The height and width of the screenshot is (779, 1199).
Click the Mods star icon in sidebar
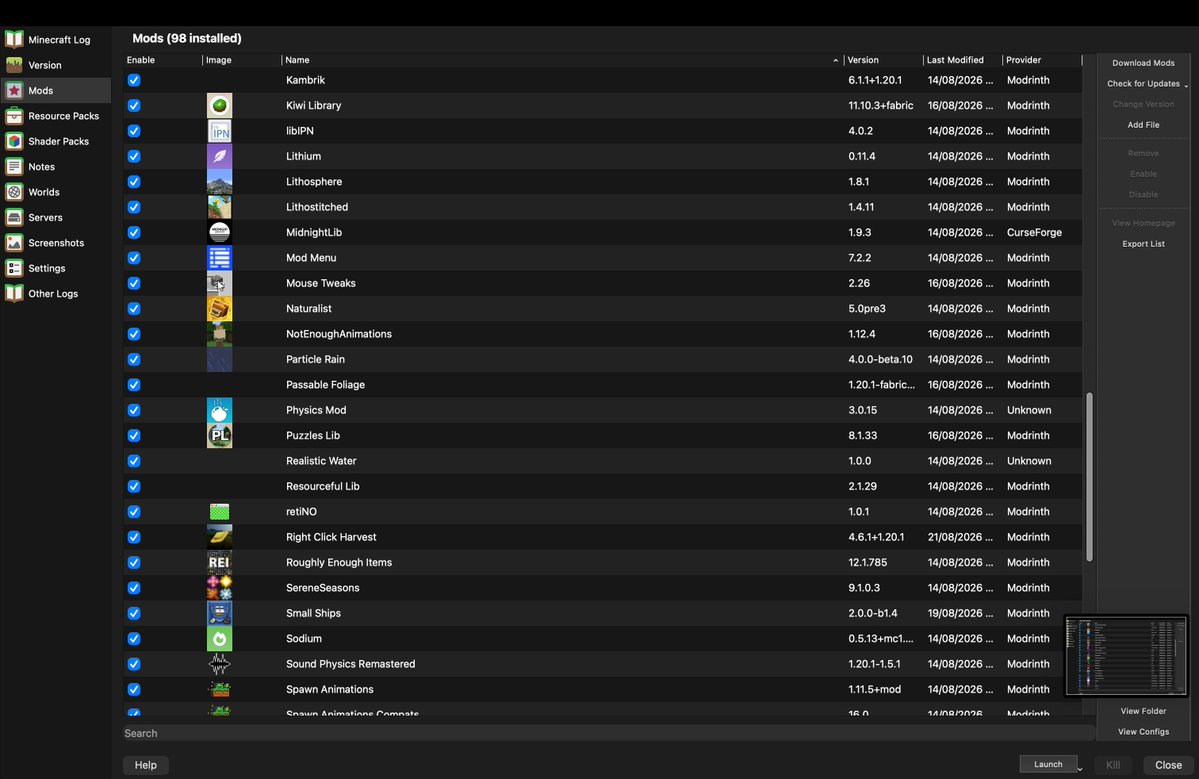(14, 90)
